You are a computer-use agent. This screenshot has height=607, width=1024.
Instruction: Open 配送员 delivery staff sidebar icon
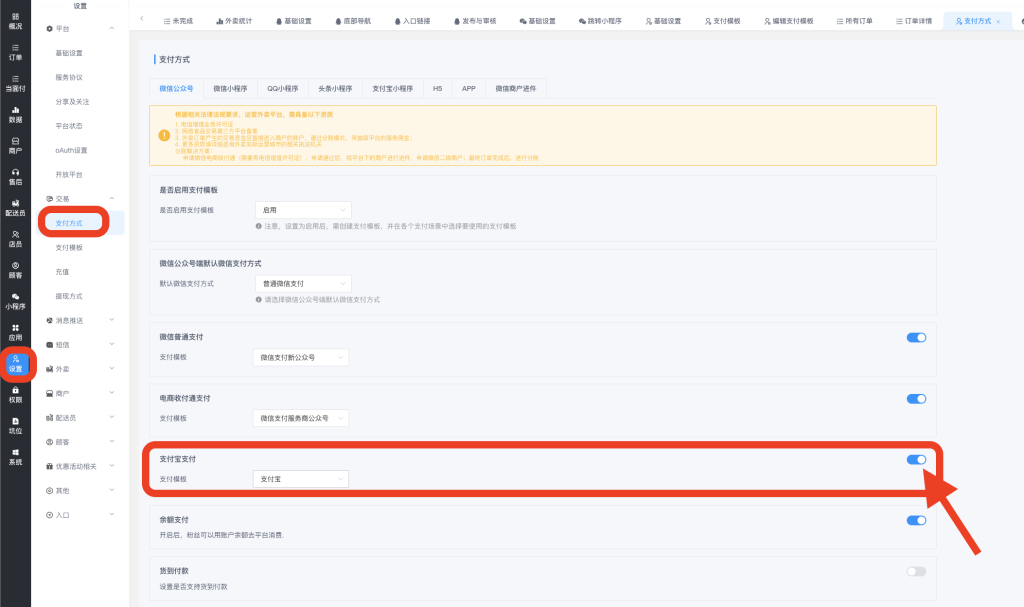coord(15,207)
